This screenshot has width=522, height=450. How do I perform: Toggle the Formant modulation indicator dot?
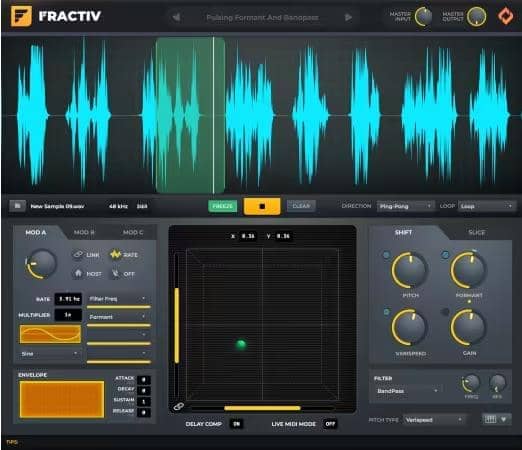[445, 255]
